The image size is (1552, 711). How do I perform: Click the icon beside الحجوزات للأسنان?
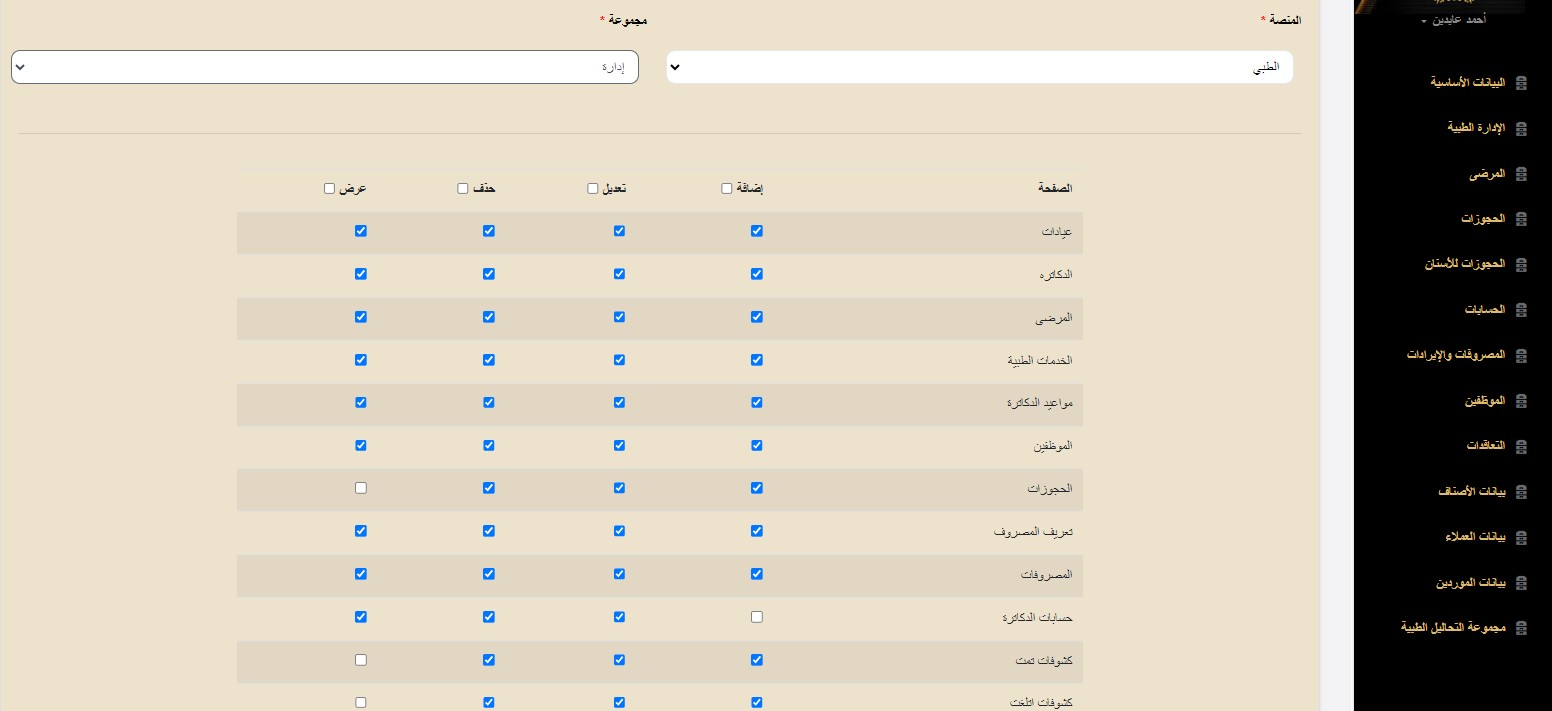(x=1521, y=265)
